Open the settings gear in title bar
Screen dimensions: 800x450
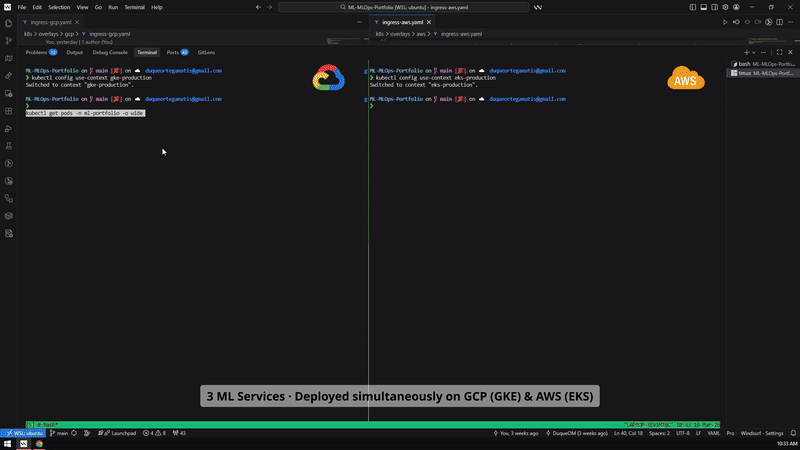pos(725,7)
